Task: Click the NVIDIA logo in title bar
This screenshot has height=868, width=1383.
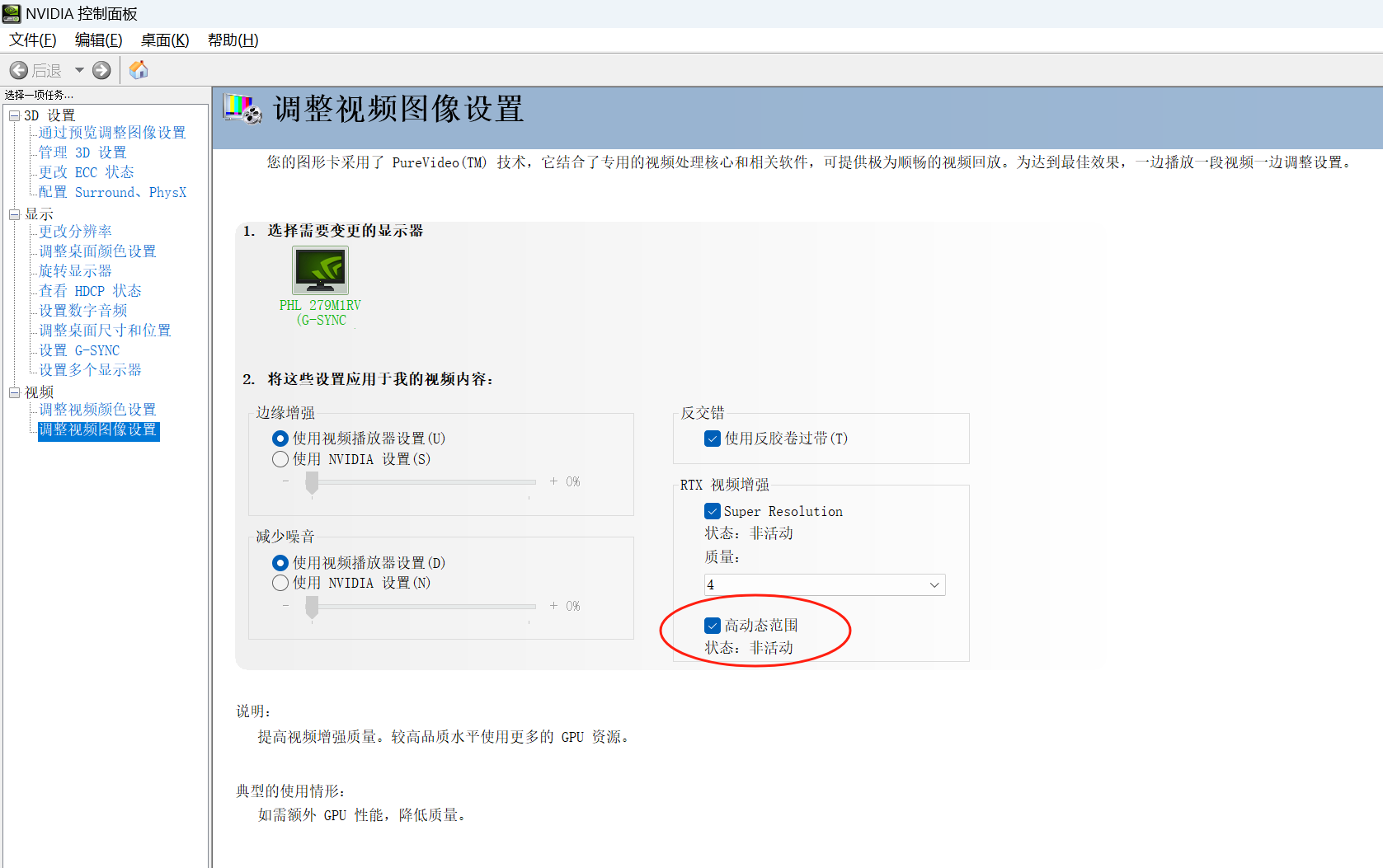Action: (x=12, y=13)
